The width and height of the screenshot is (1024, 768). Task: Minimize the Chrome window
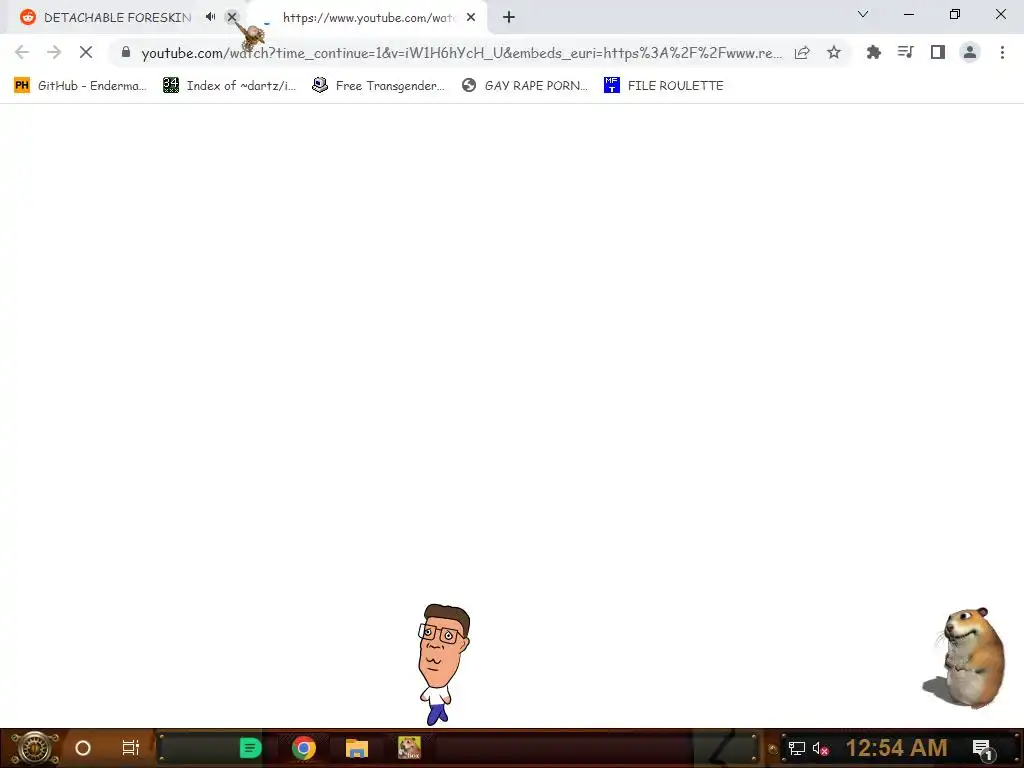908,14
